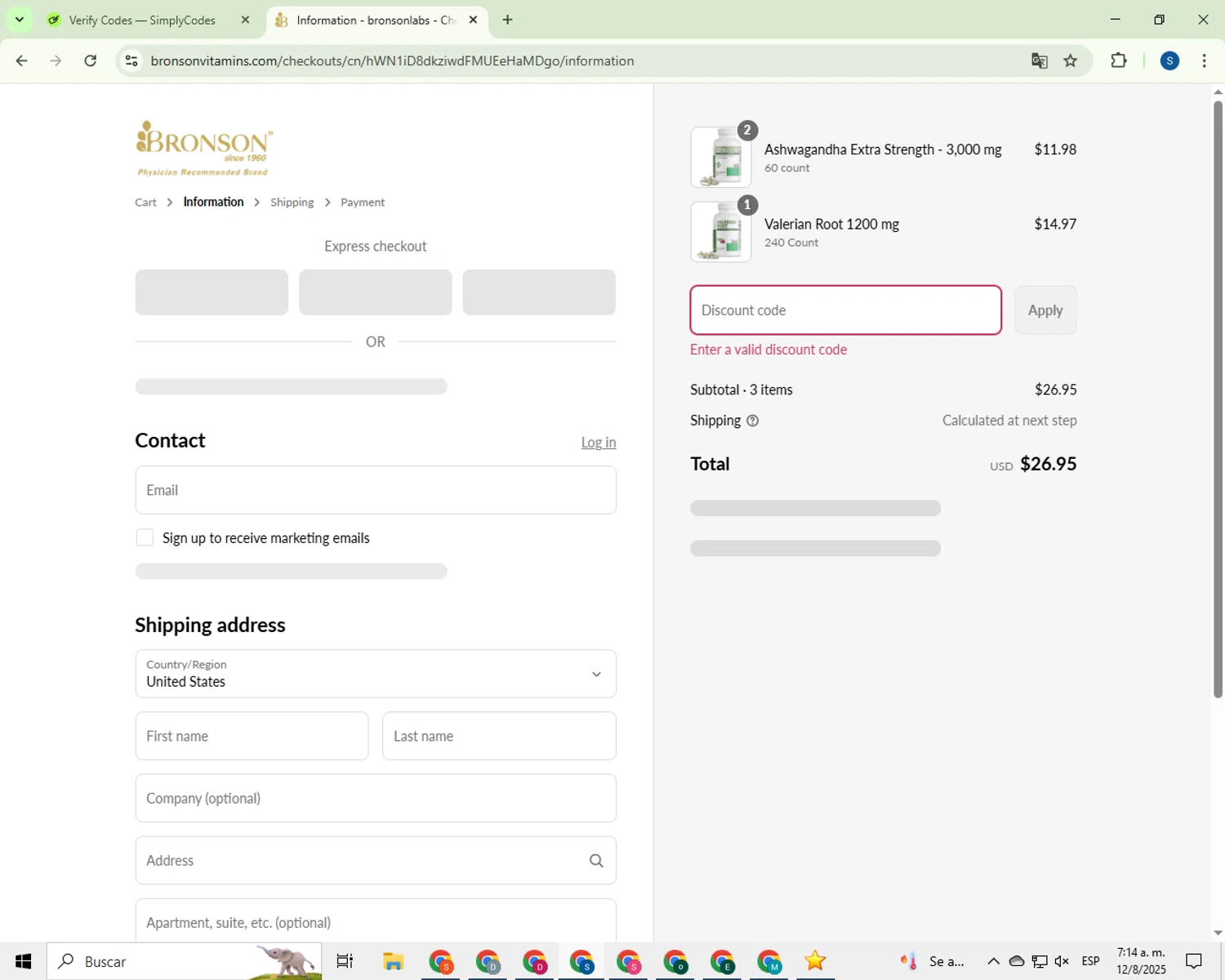Show hidden system tray icons
This screenshot has width=1225, height=980.
point(993,961)
